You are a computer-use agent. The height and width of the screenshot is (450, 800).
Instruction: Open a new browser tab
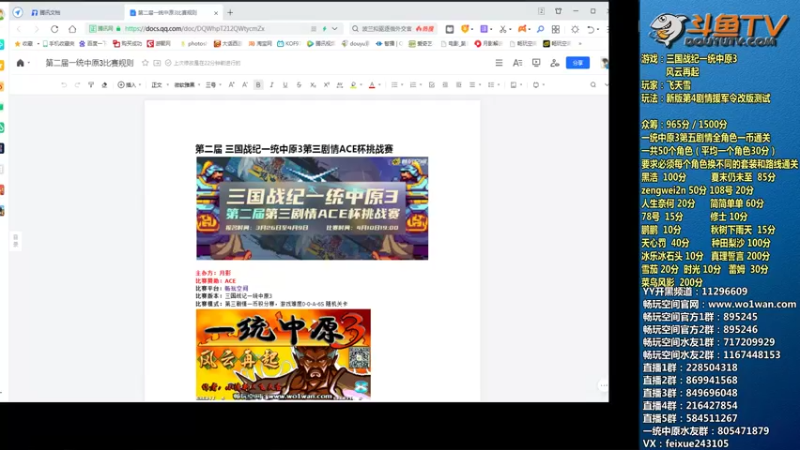tap(230, 12)
